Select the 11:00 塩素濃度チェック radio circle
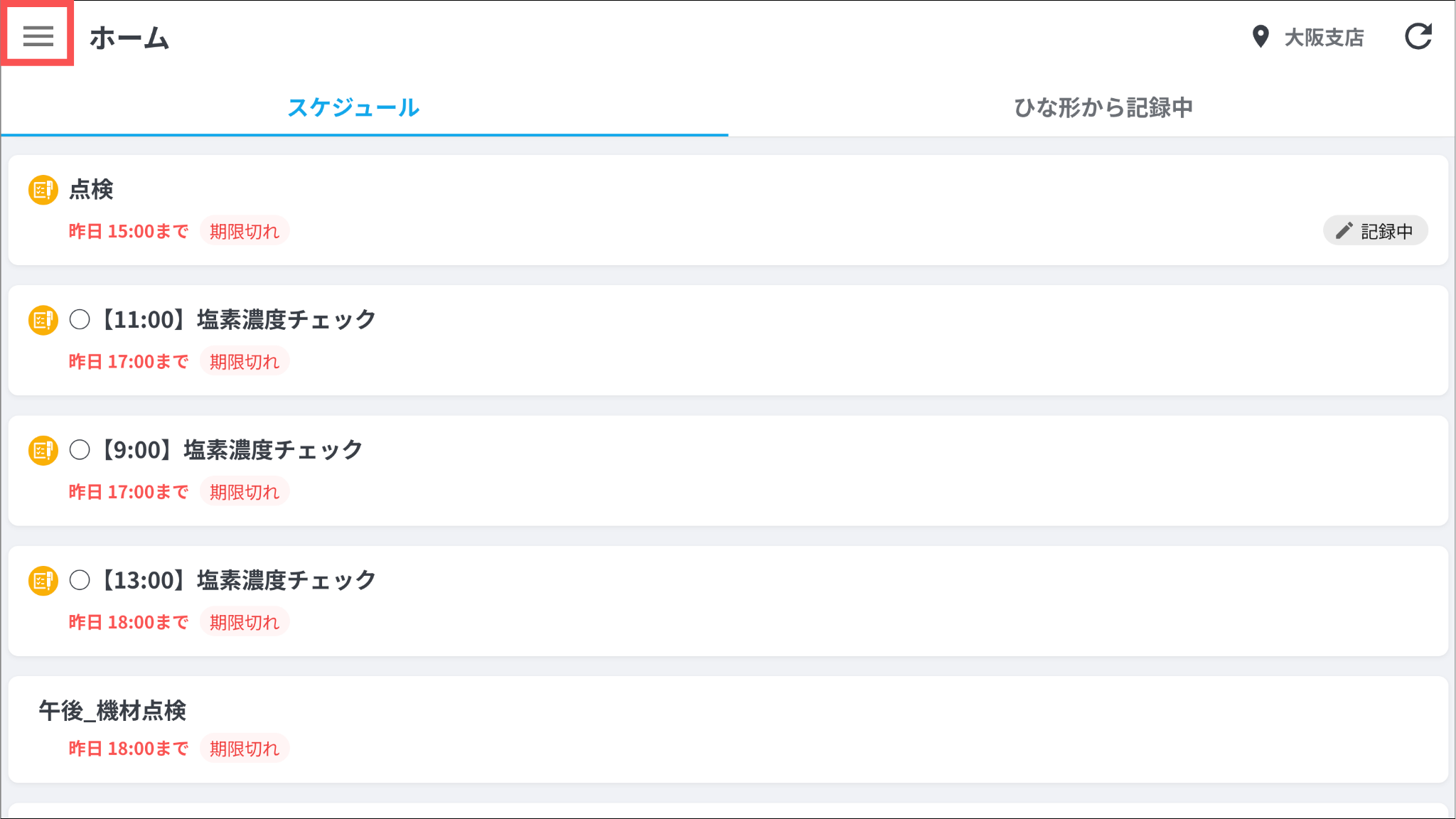Viewport: 1456px width, 819px height. pos(80,320)
